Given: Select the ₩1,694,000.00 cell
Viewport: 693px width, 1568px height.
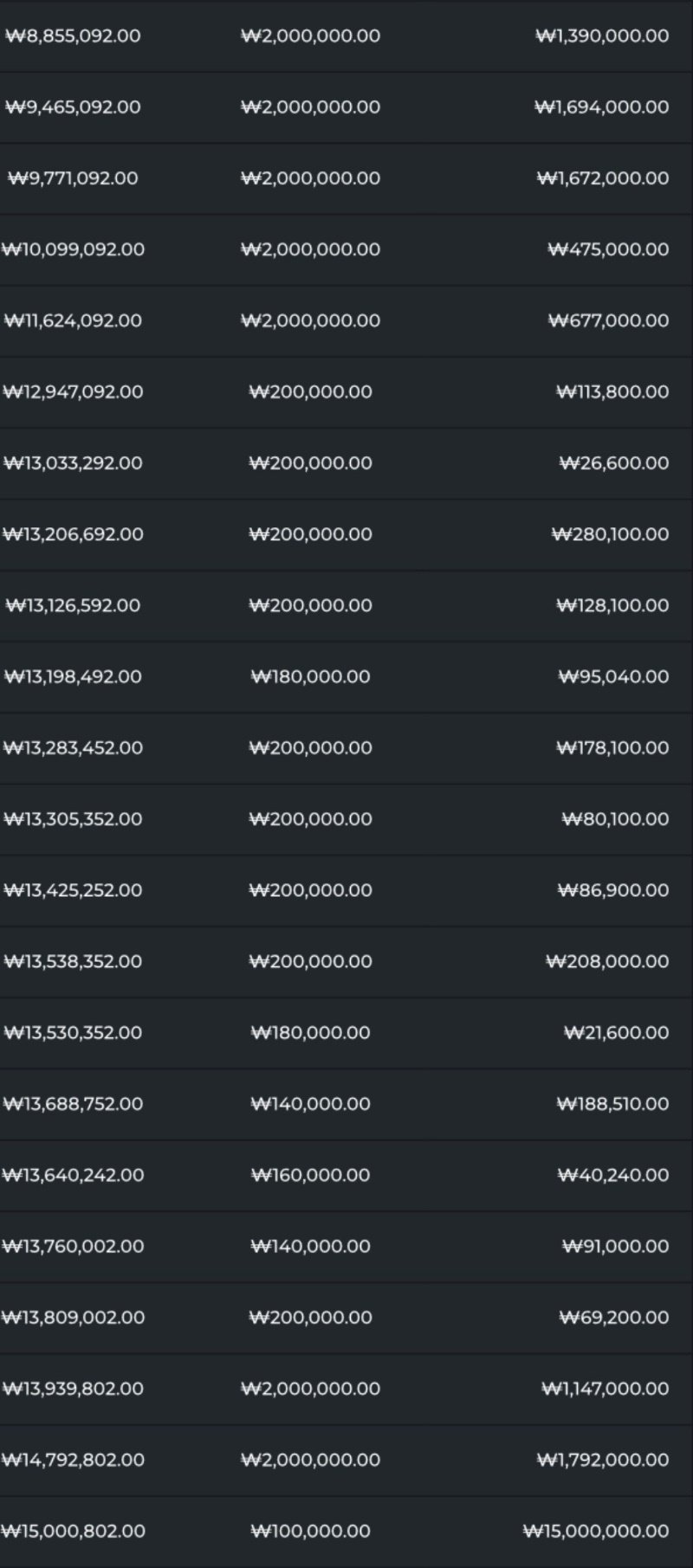Looking at the screenshot, I should pos(602,107).
